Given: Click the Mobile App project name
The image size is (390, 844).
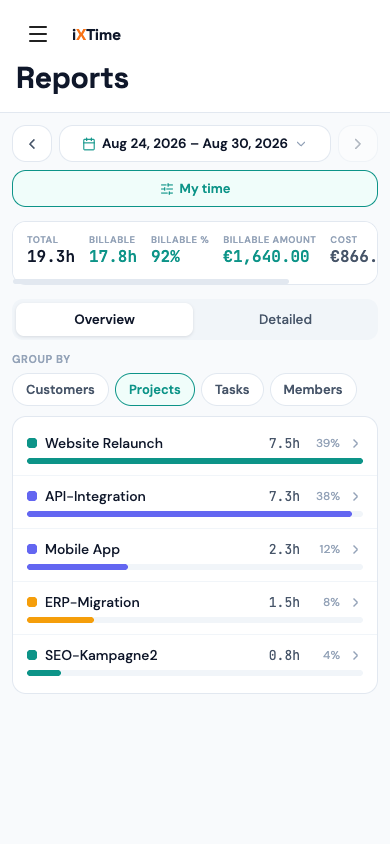Looking at the screenshot, I should [82, 549].
